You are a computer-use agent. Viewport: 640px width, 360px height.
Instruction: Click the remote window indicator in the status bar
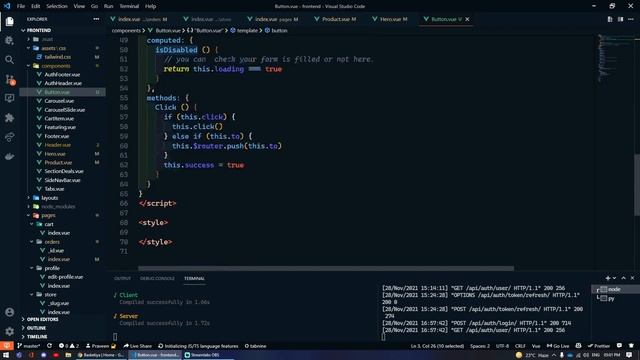tap(7, 346)
